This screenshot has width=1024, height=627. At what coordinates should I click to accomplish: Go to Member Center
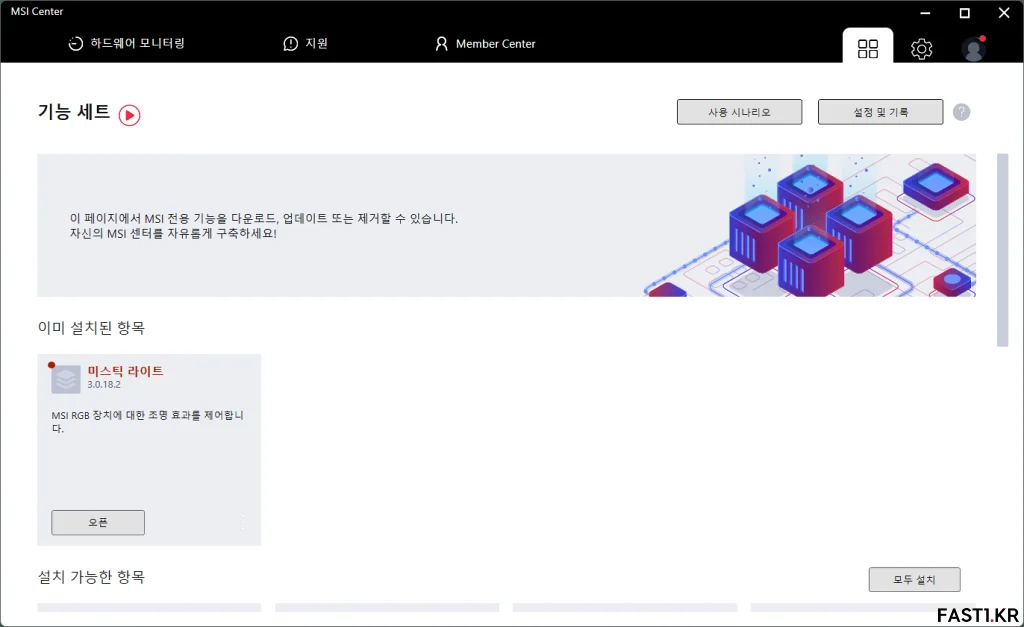coord(485,44)
